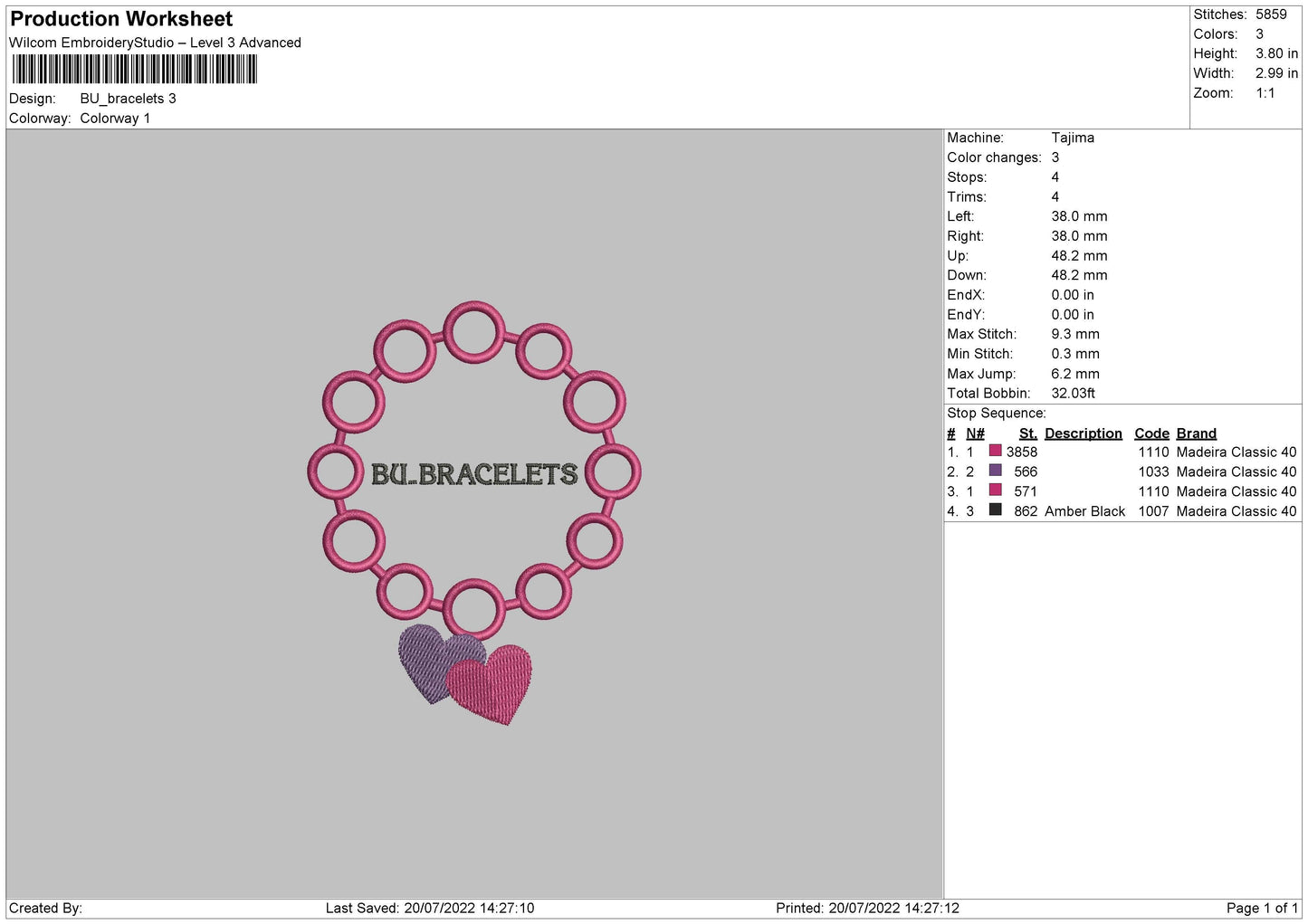Click stitch count '571' in stop row 3
The width and height of the screenshot is (1308, 924).
coord(1026,491)
